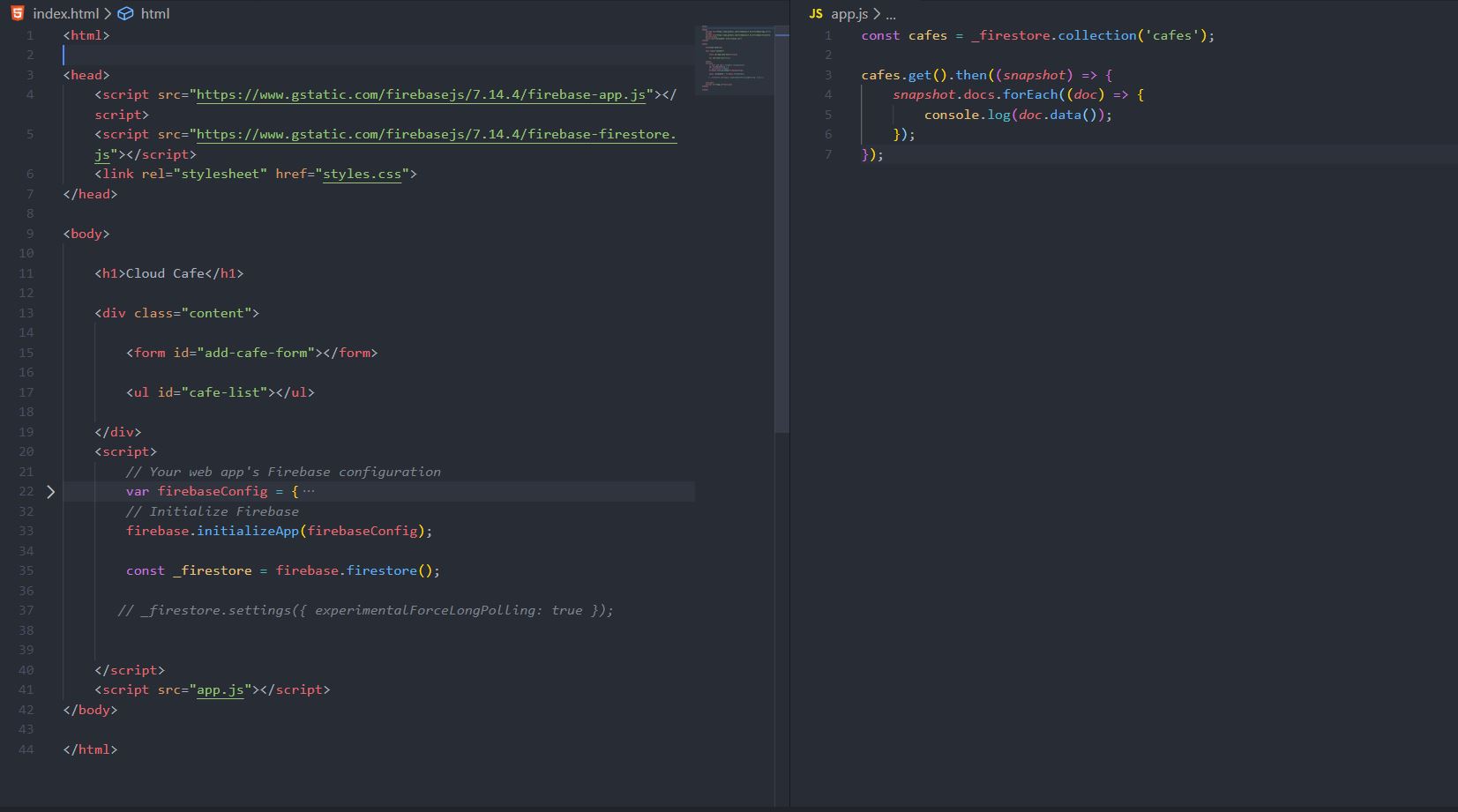The height and width of the screenshot is (812, 1458).
Task: Click line number 44 in index.html gutter
Action: (26, 749)
